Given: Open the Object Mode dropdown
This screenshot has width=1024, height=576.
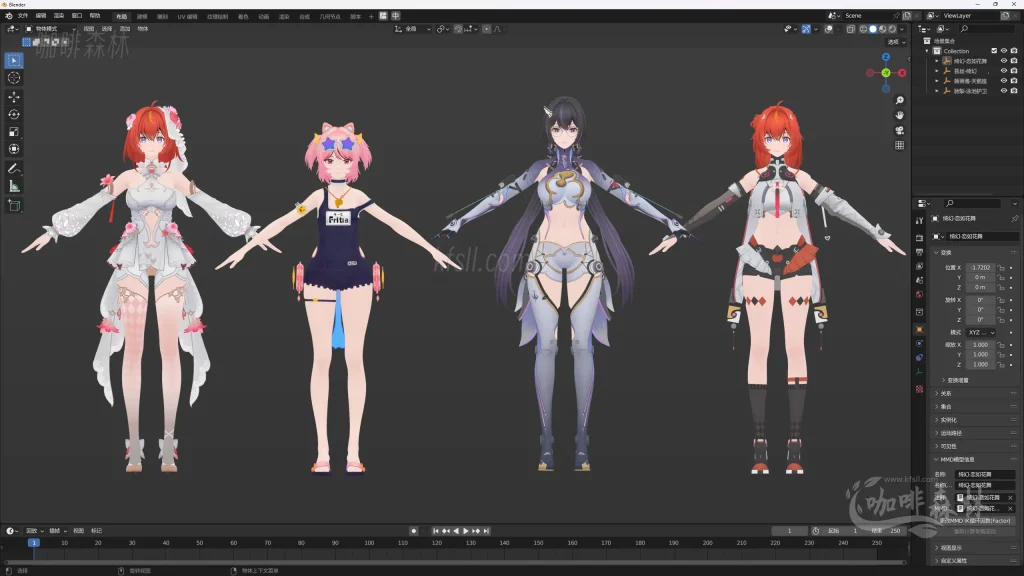Looking at the screenshot, I should point(50,29).
